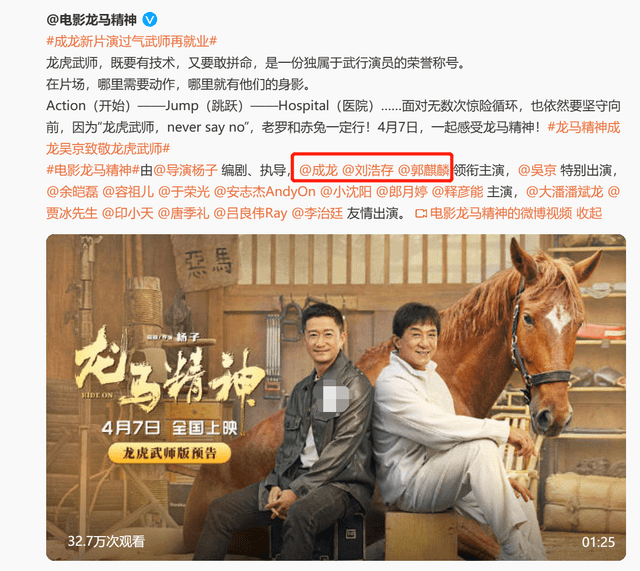The image size is (640, 571).
Task: Open the 电影龙马精神的微博视频 link
Action: 501,213
